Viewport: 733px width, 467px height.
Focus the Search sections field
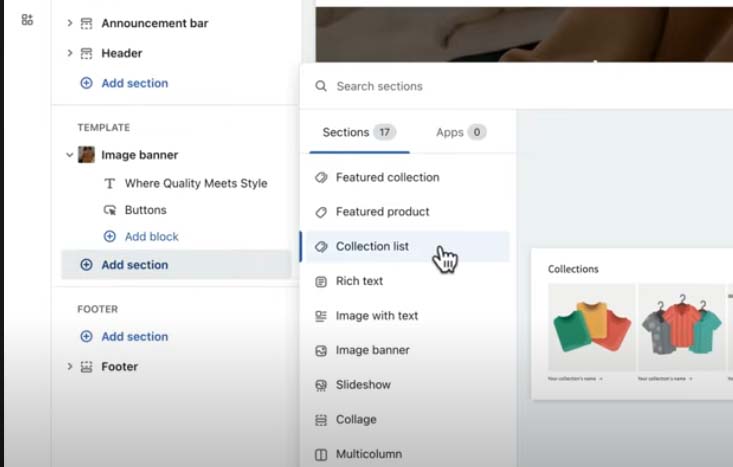(420, 86)
